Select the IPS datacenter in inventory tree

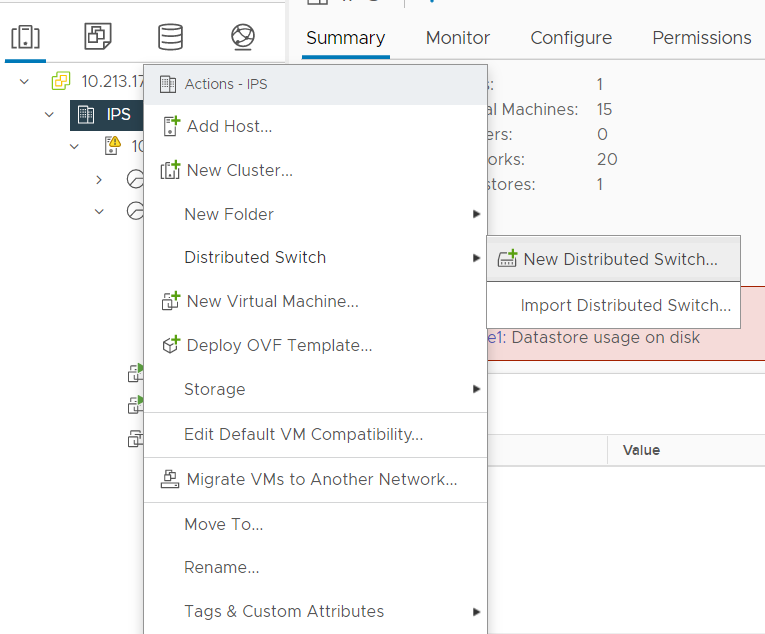click(106, 115)
